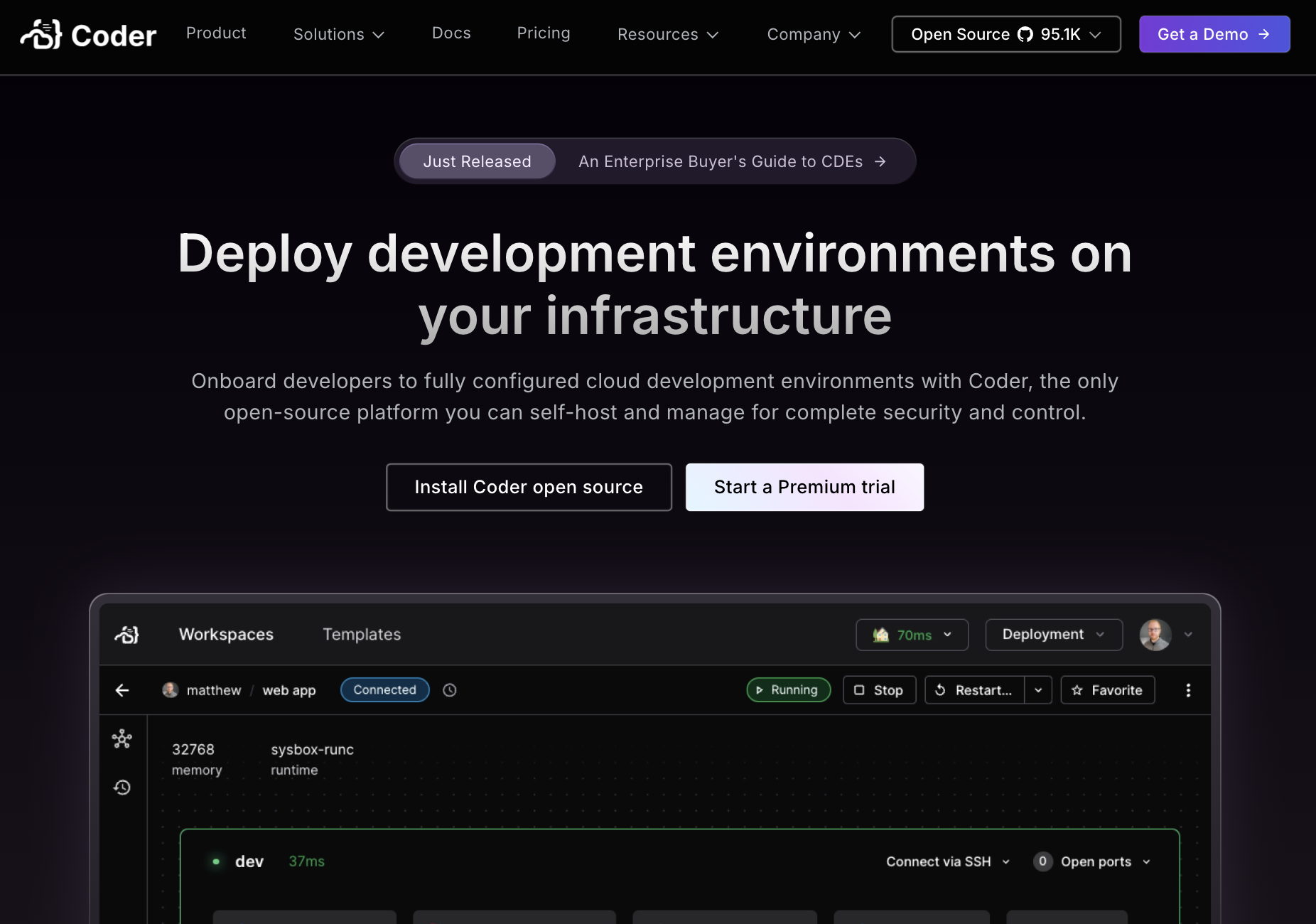This screenshot has height=924, width=1316.
Task: Click the 37ms agent latency
Action: (x=307, y=861)
